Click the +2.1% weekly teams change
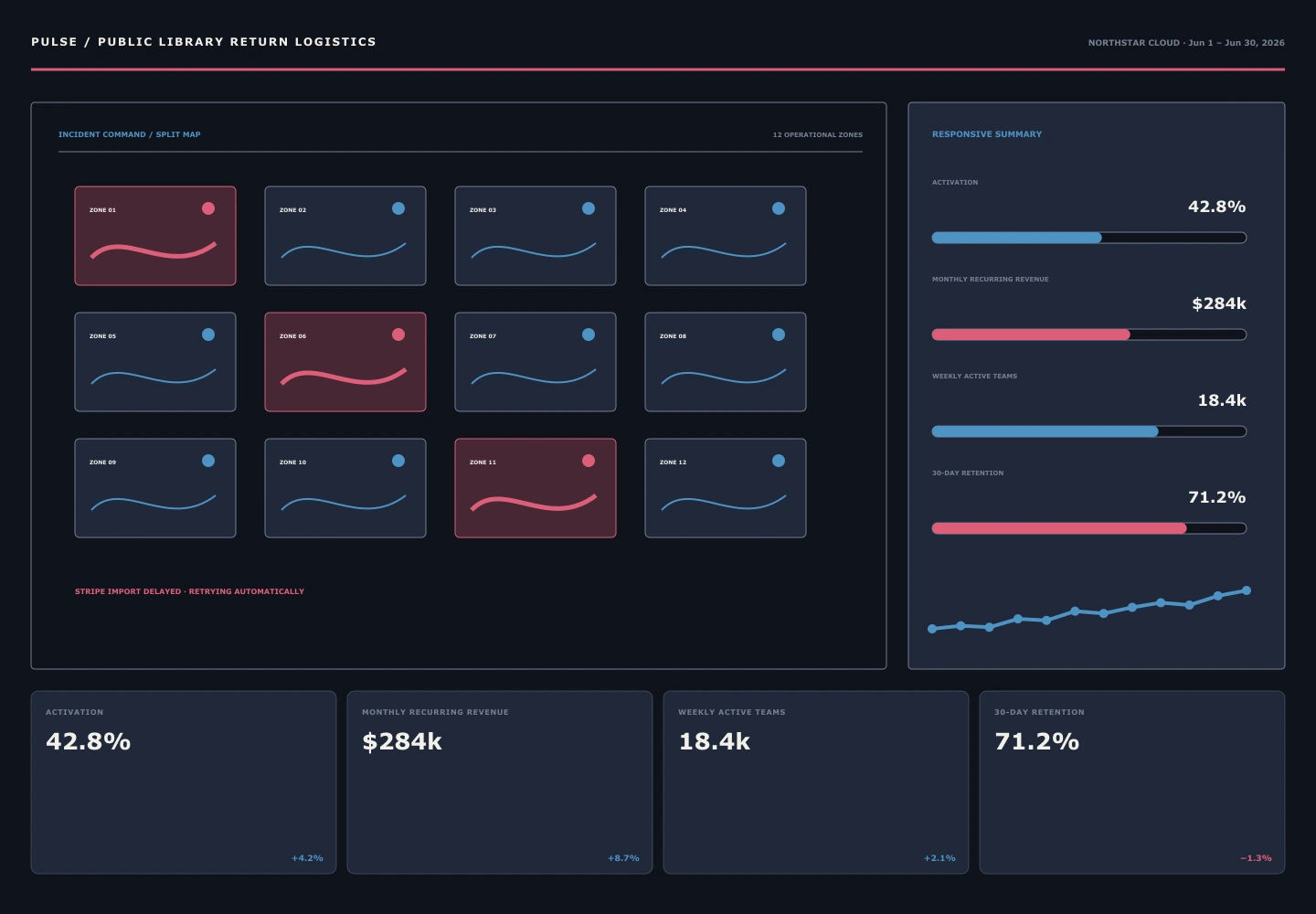 point(939,858)
